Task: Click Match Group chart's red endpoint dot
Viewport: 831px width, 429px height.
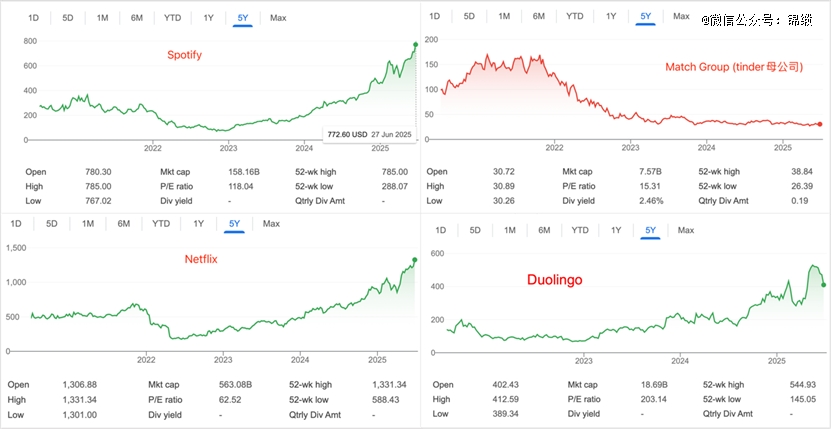Action: (x=820, y=124)
